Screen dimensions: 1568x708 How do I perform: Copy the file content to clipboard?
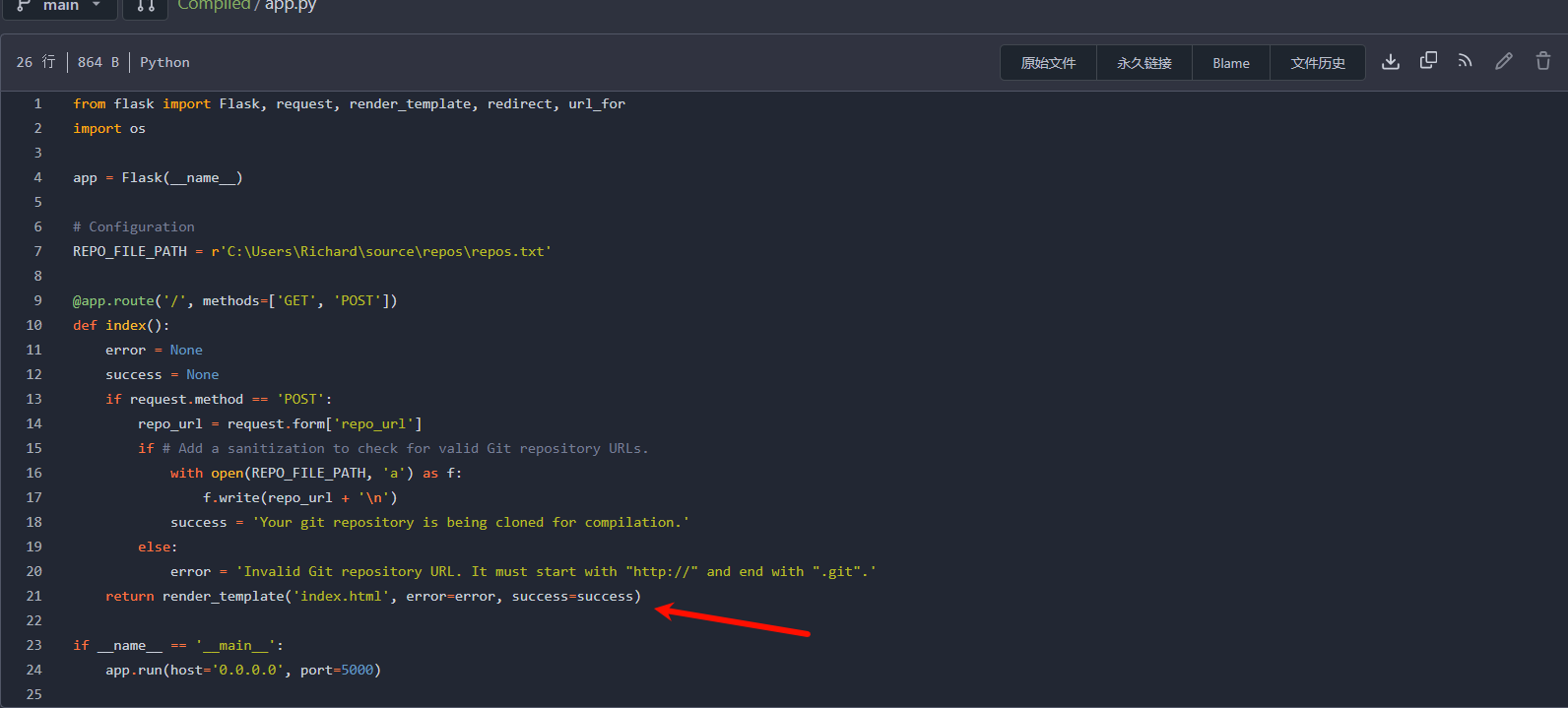click(1428, 61)
